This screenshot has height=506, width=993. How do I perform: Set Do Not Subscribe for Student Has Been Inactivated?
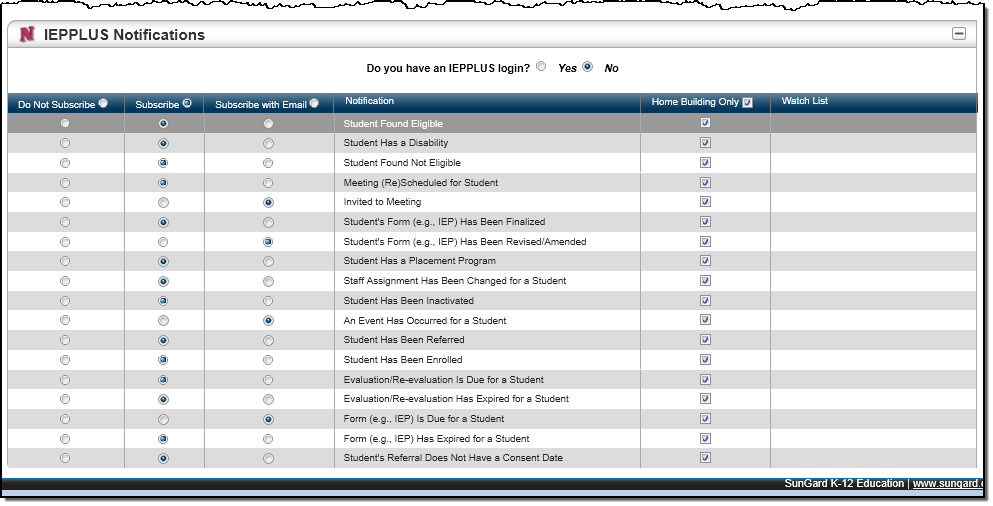(x=65, y=301)
